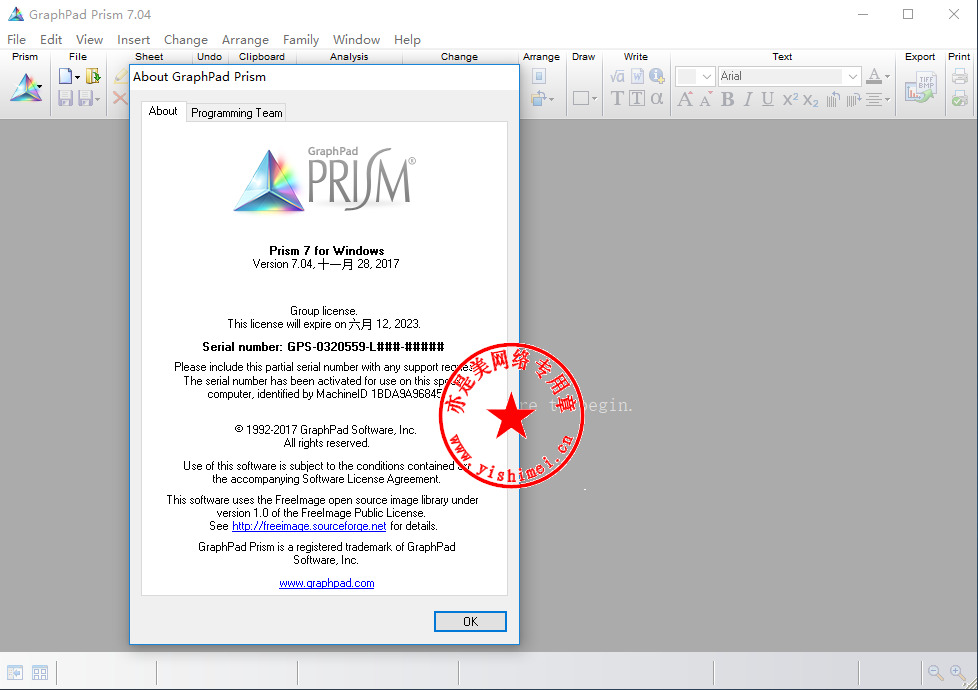Open the View menu
The width and height of the screenshot is (978, 690).
[x=89, y=40]
